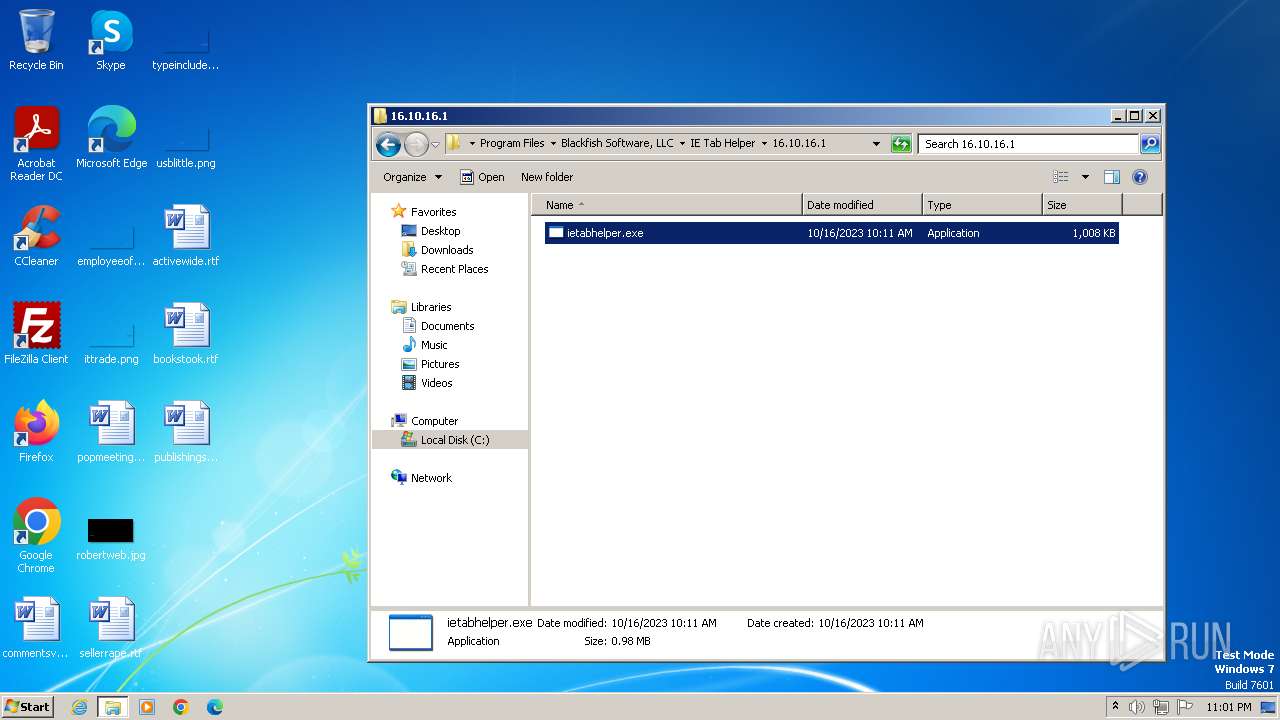Image resolution: width=1280 pixels, height=720 pixels.
Task: Launch Internet Explorer from taskbar
Action: coord(79,707)
